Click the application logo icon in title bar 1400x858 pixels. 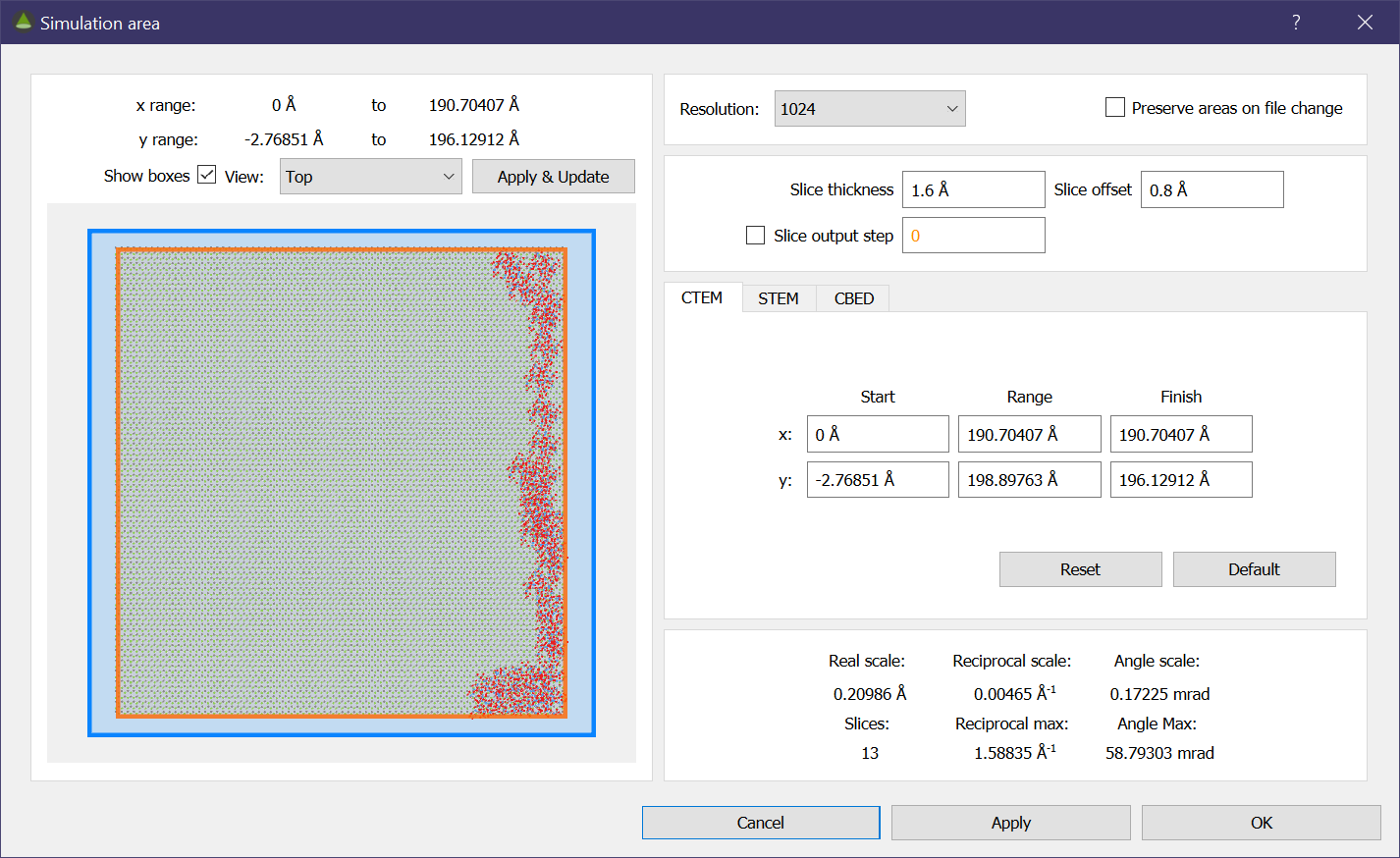23,22
